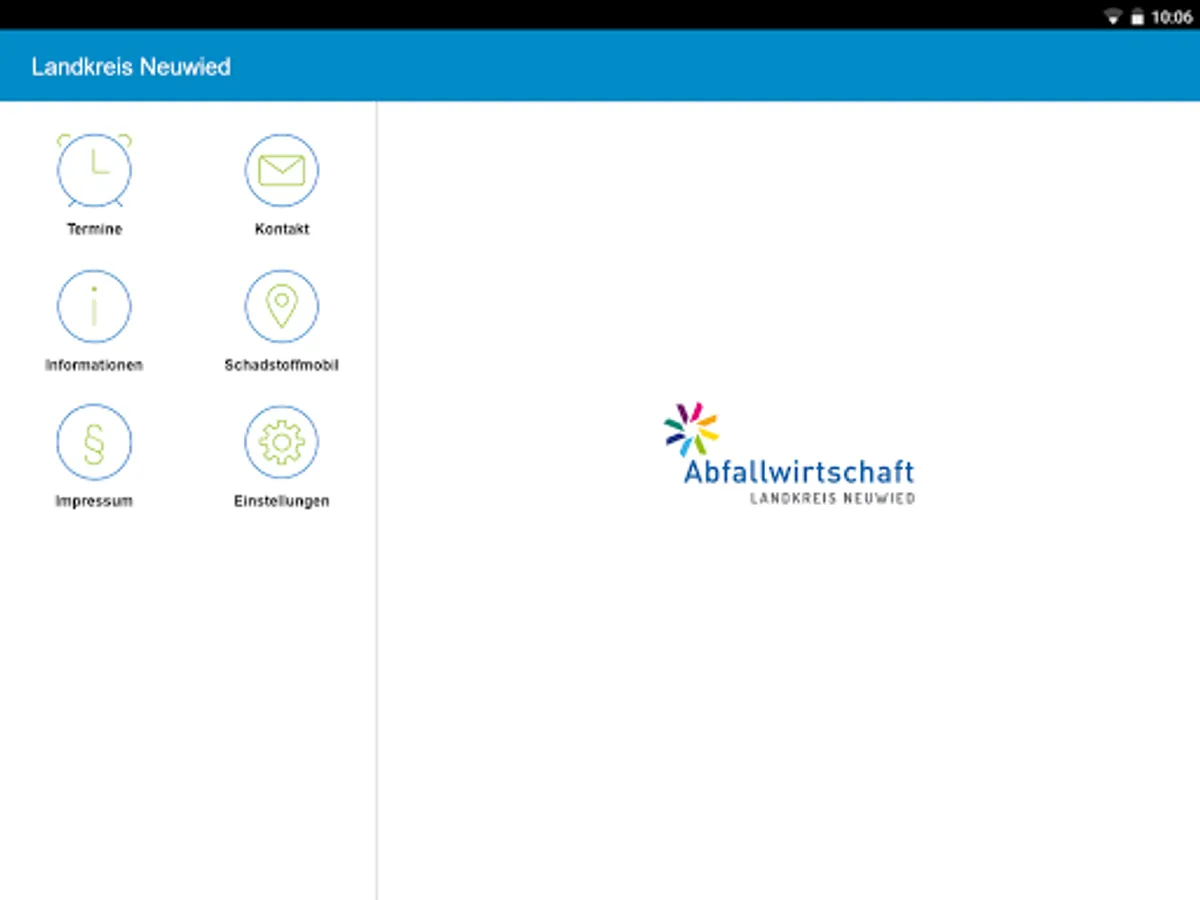The image size is (1200, 900).
Task: Tap the 10:06 clock in status bar
Action: point(1173,17)
